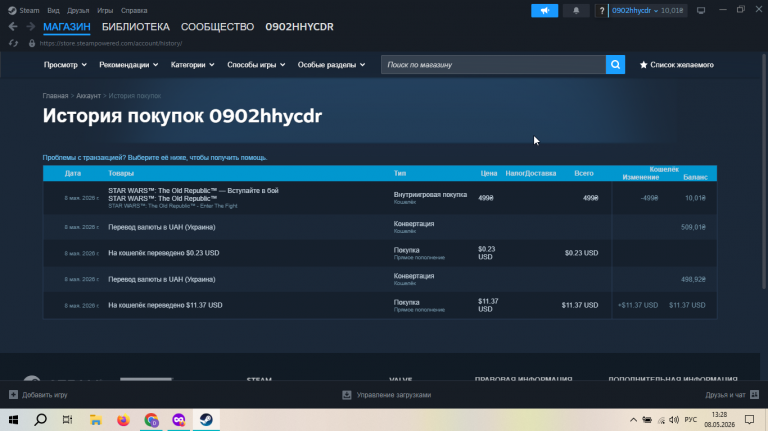Image resolution: width=768 pixels, height=431 pixels.
Task: Click the page vertical scrollbar
Action: click(765, 171)
